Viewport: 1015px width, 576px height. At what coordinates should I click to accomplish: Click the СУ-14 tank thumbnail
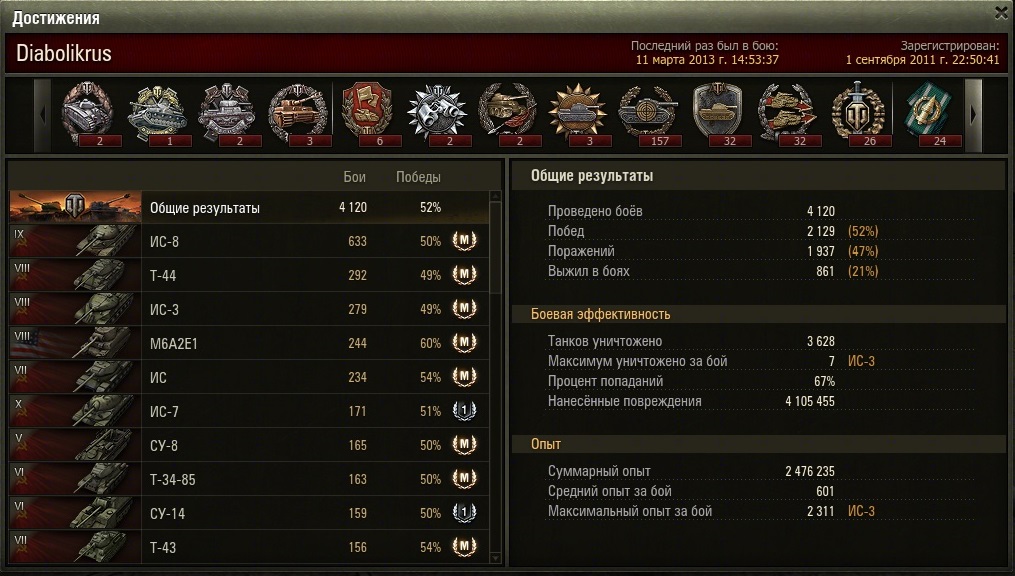(x=75, y=513)
